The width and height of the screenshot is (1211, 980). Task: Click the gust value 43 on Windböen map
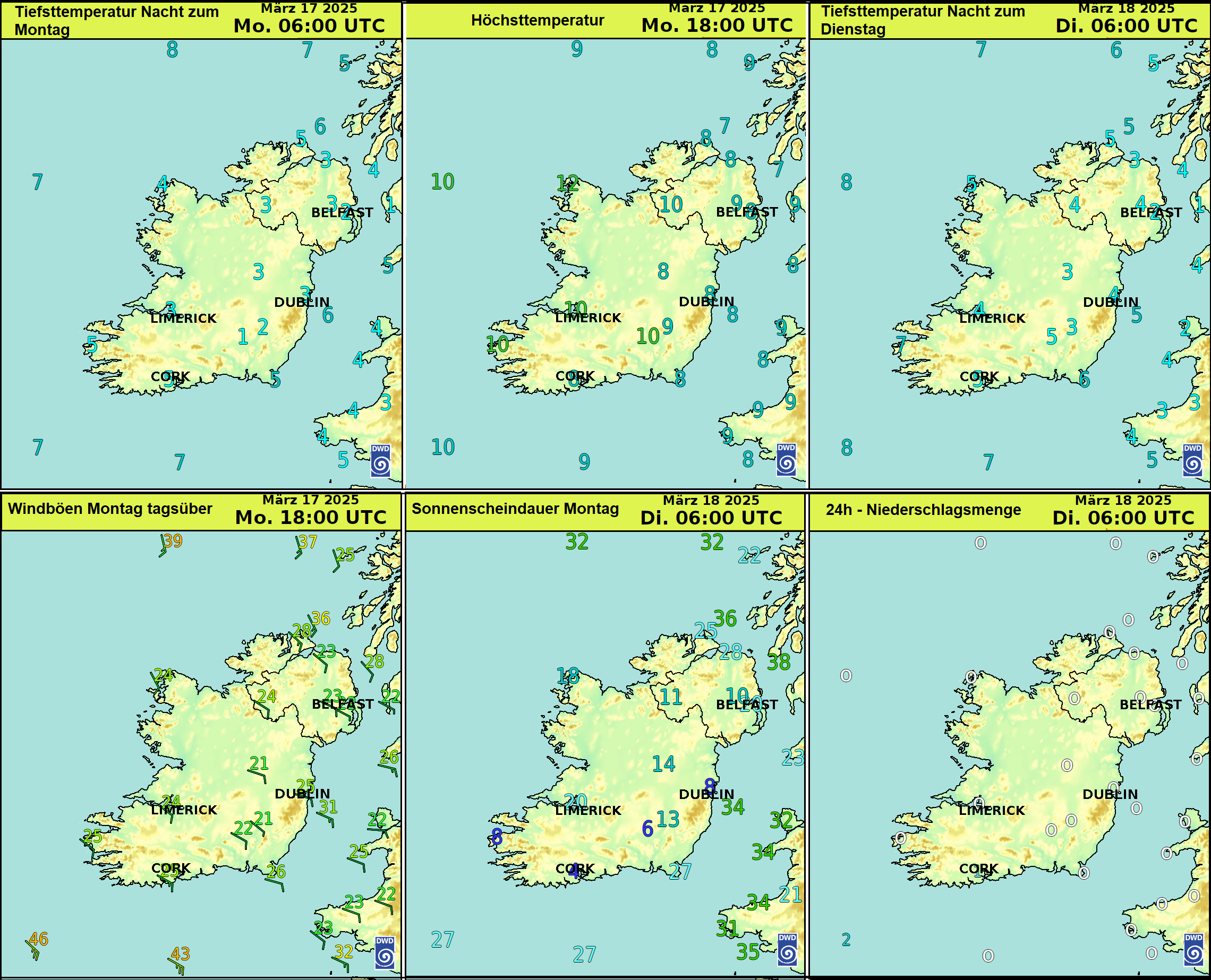180,954
